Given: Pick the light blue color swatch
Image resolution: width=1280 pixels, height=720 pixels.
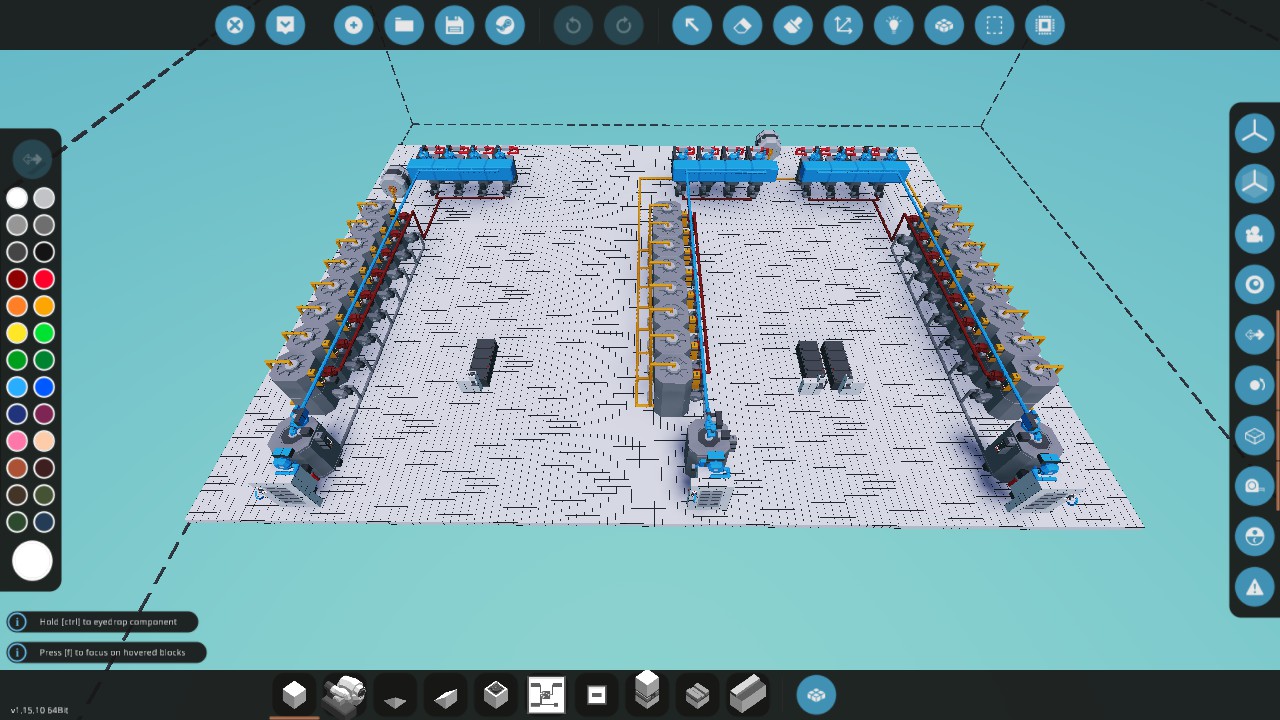Looking at the screenshot, I should coord(17,387).
